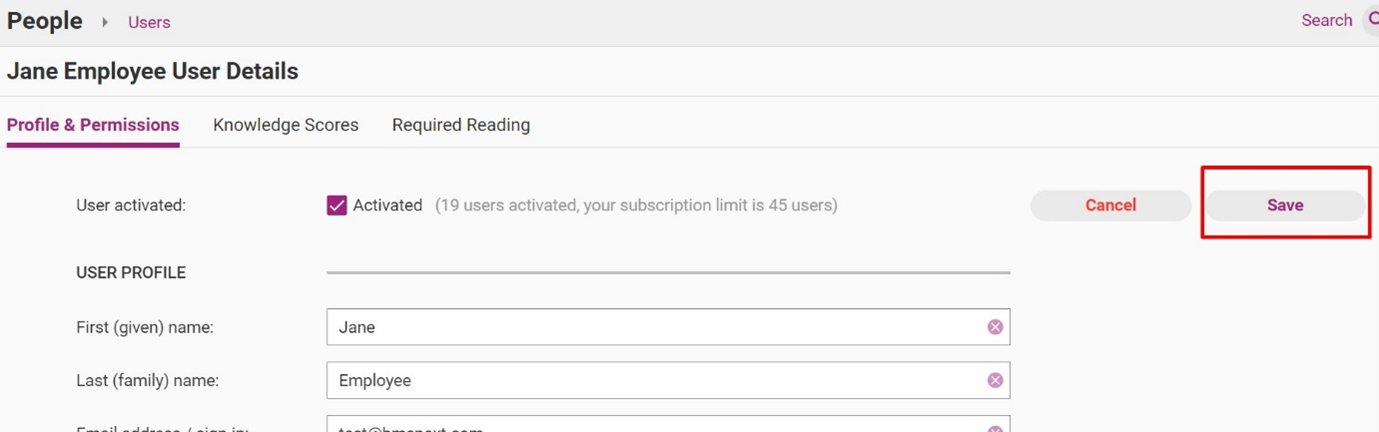Clear the First name field with its X icon
The image size is (1379, 432).
click(x=995, y=327)
